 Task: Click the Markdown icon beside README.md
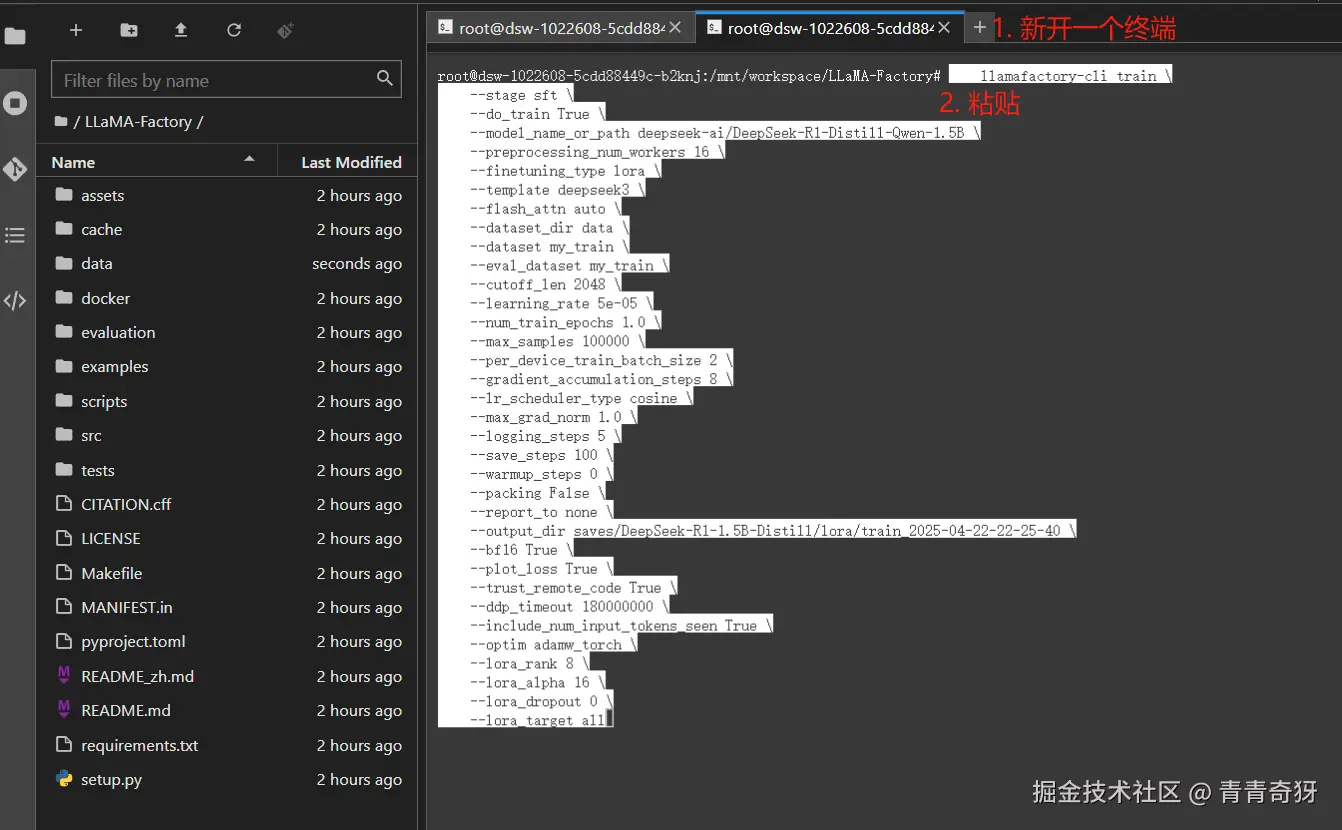[64, 710]
